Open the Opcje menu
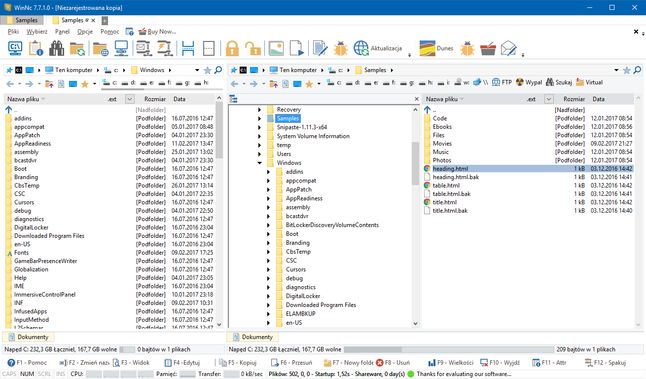The width and height of the screenshot is (646, 379). pos(85,32)
